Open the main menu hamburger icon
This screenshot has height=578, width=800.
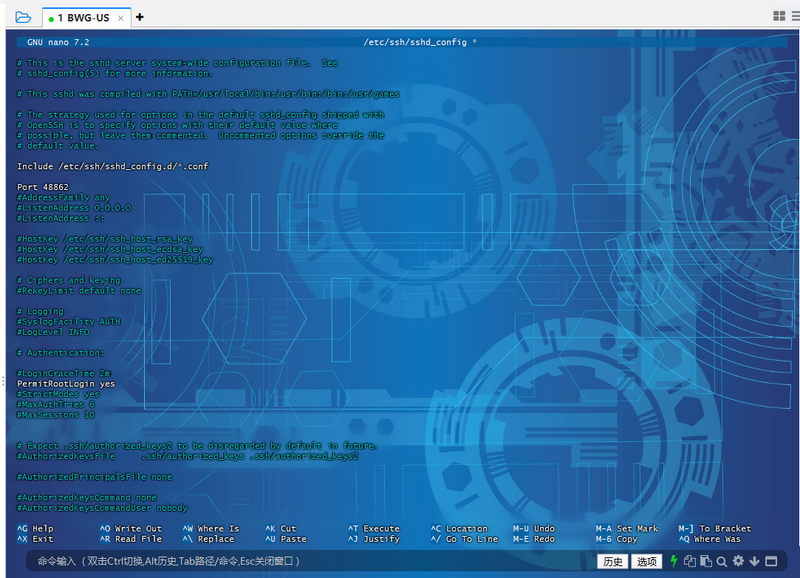point(795,15)
